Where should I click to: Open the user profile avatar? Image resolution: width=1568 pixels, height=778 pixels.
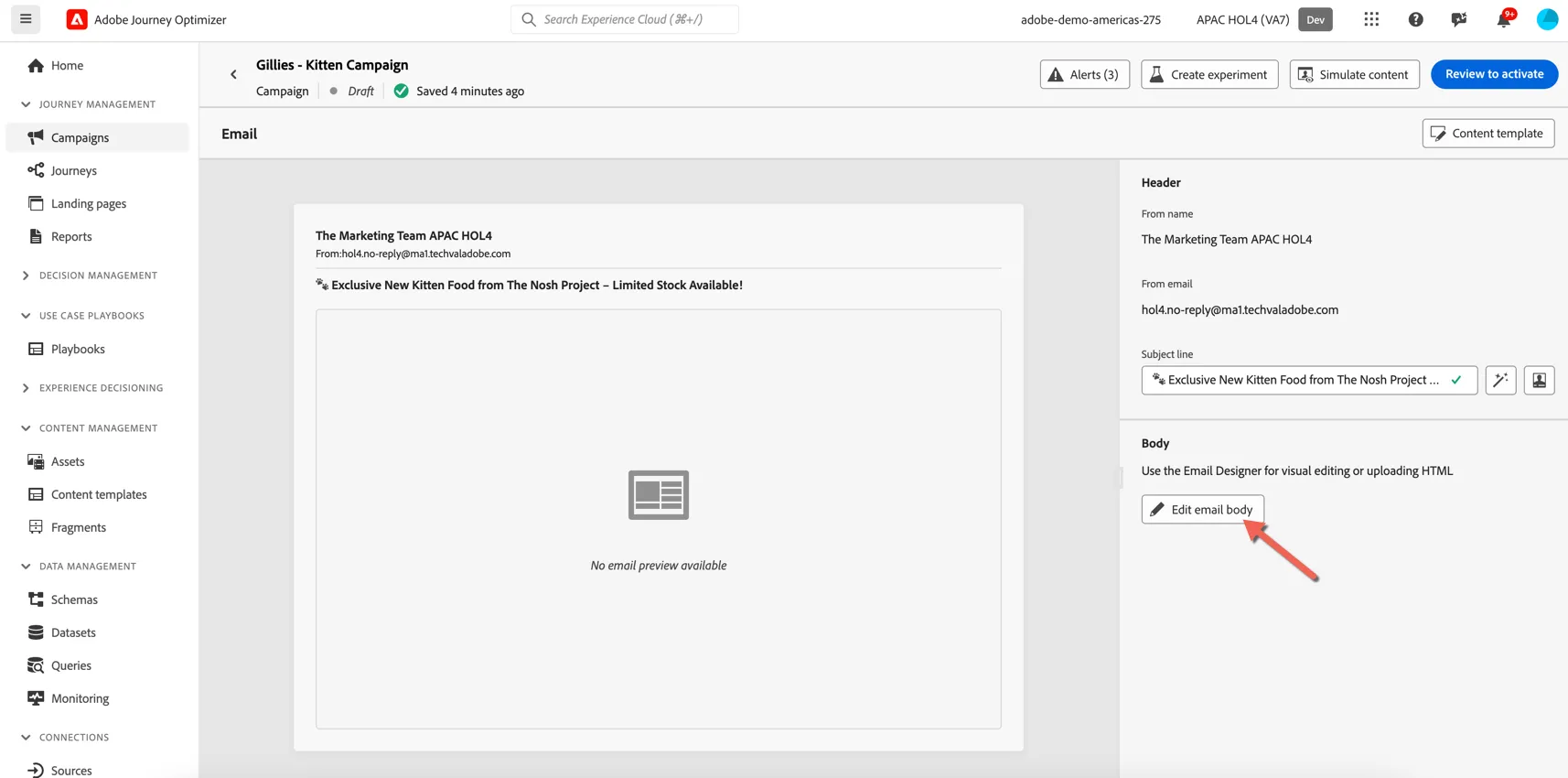point(1547,19)
